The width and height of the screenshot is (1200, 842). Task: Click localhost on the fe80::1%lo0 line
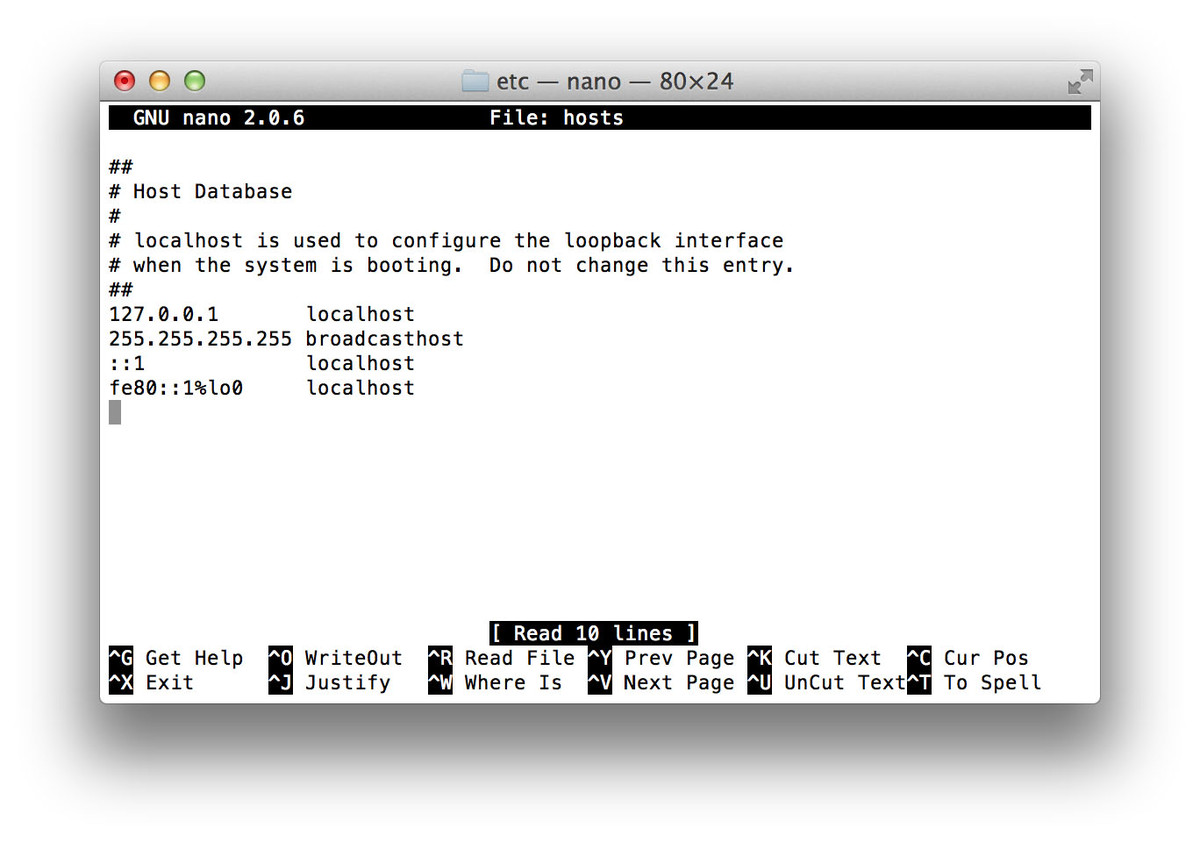pos(360,388)
